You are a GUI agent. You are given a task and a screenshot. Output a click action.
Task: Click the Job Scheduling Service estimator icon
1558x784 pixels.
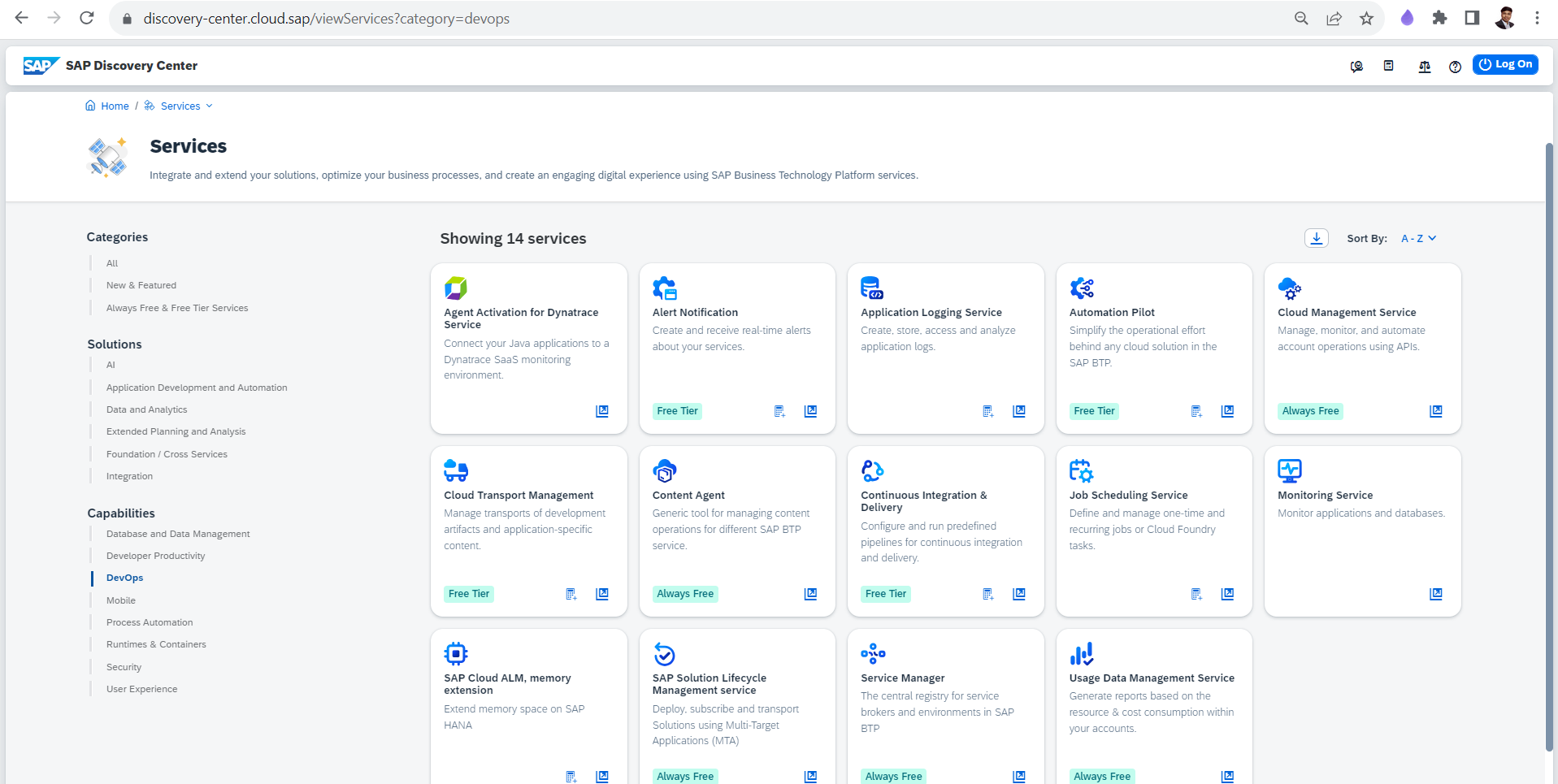pos(1196,594)
